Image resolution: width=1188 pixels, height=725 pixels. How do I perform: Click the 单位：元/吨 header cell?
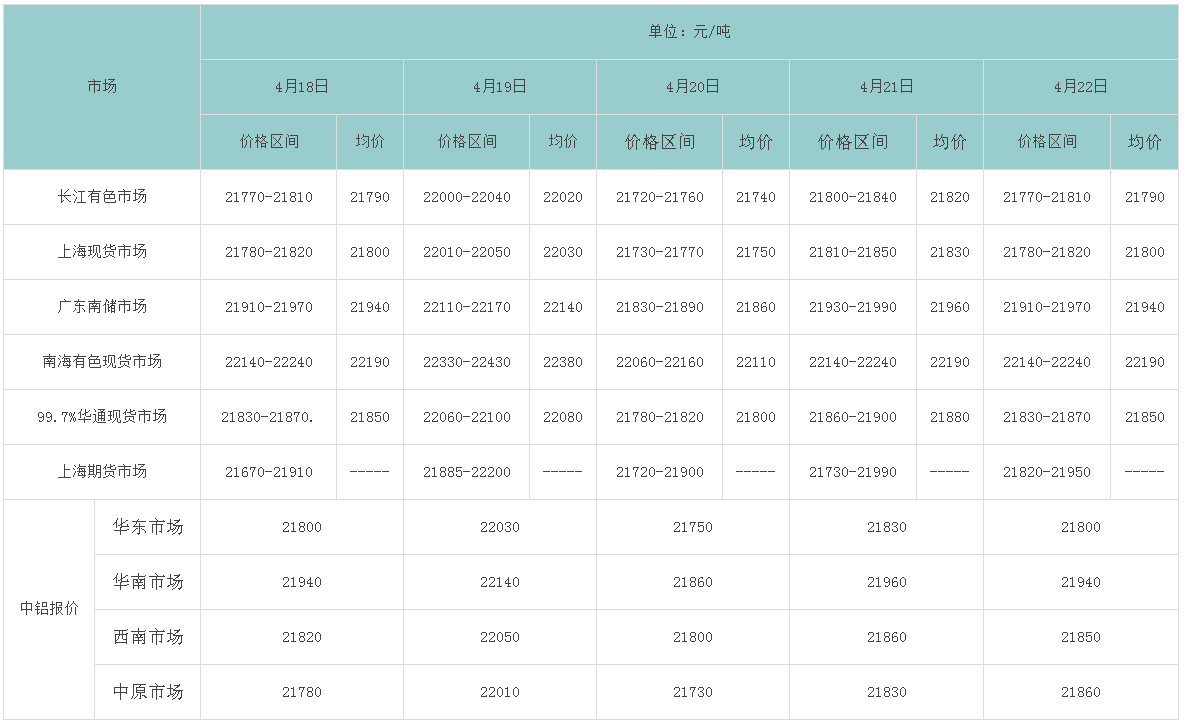(689, 32)
